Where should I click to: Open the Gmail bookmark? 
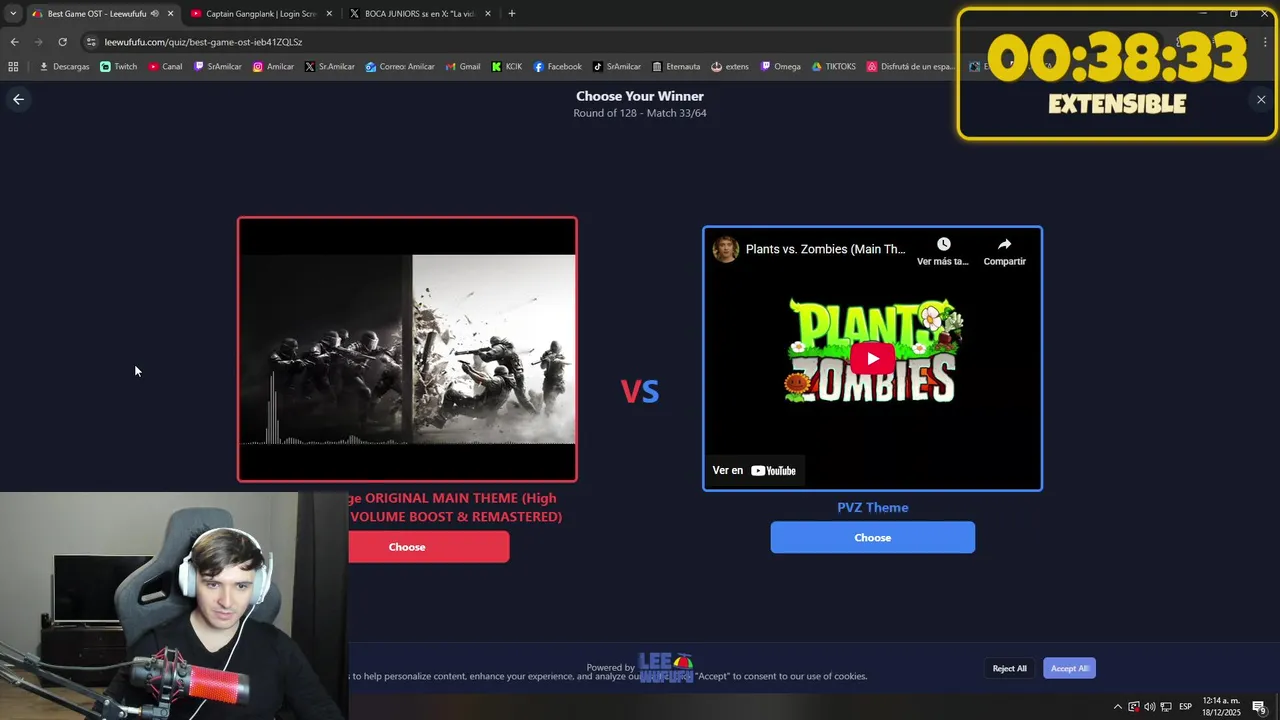(462, 67)
